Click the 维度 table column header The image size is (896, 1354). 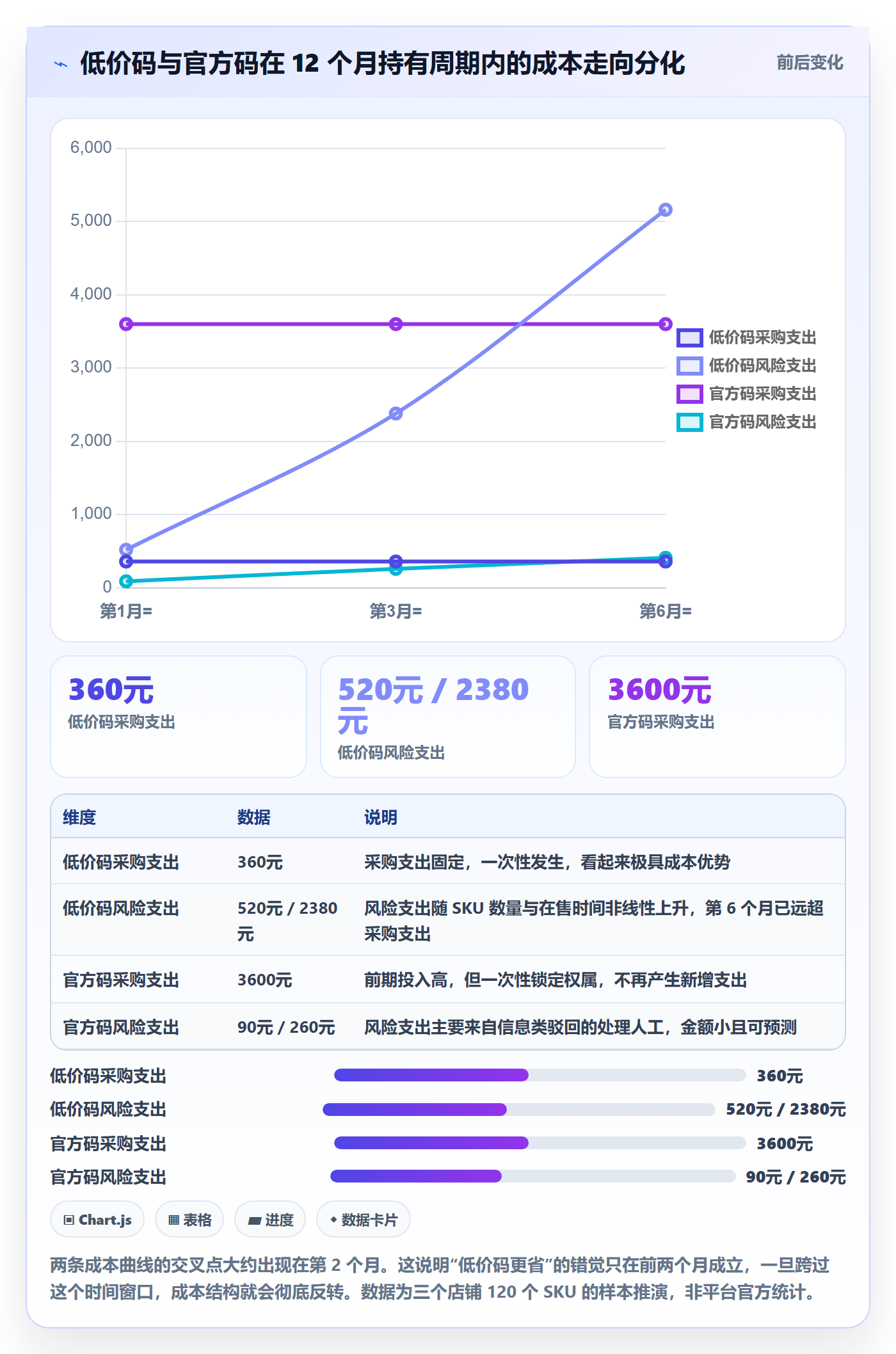pyautogui.click(x=79, y=817)
